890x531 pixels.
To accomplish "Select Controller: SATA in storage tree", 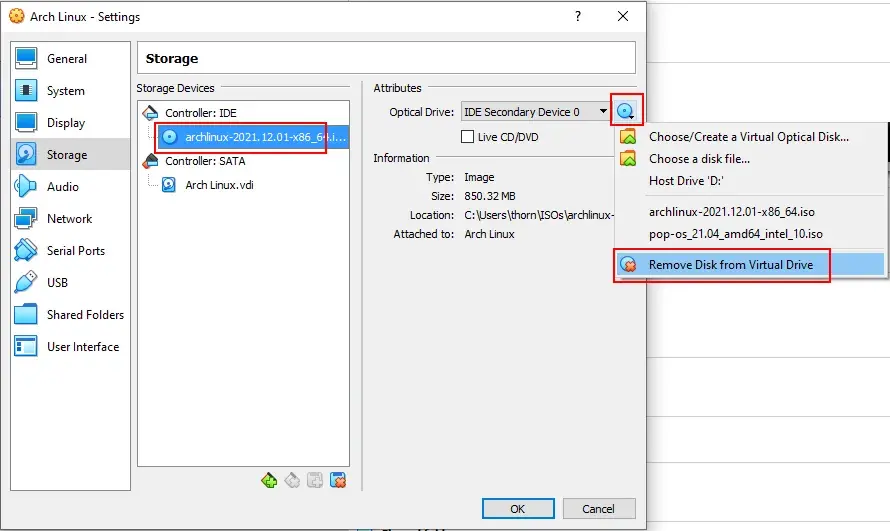I will pos(205,161).
